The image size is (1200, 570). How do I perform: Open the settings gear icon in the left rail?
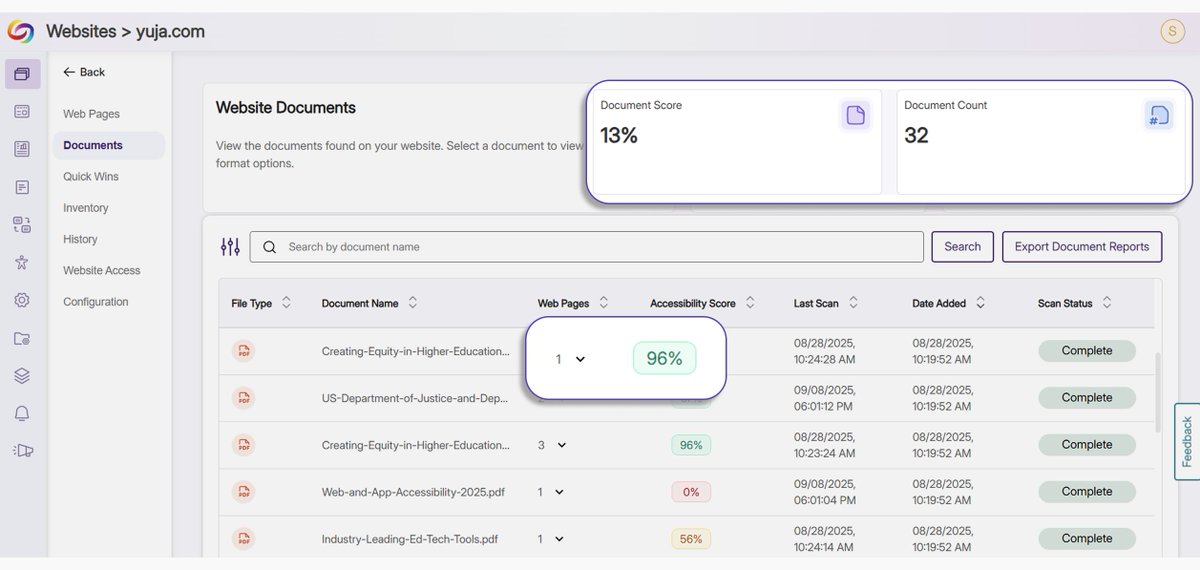point(22,300)
